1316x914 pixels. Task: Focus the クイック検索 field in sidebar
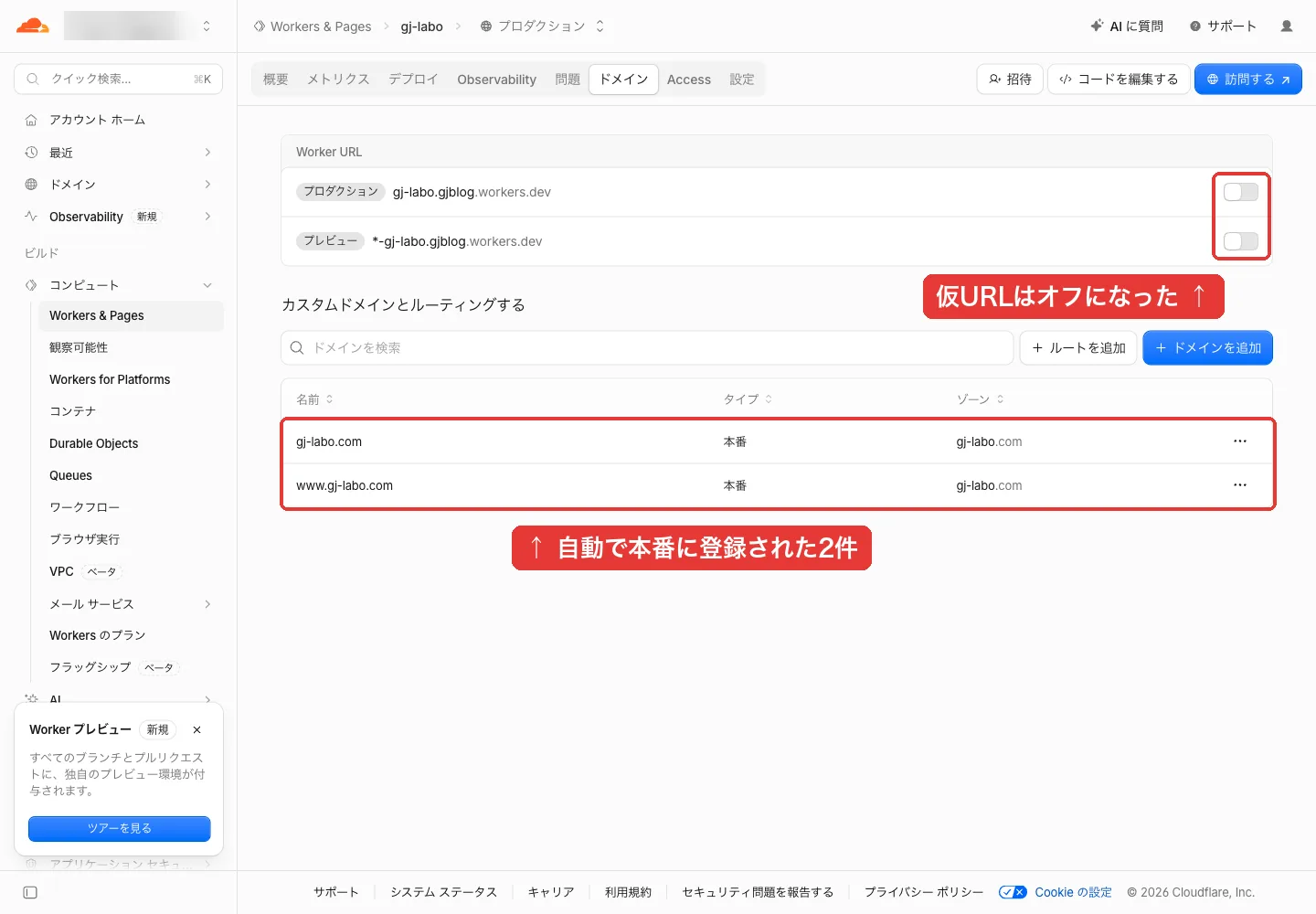119,80
